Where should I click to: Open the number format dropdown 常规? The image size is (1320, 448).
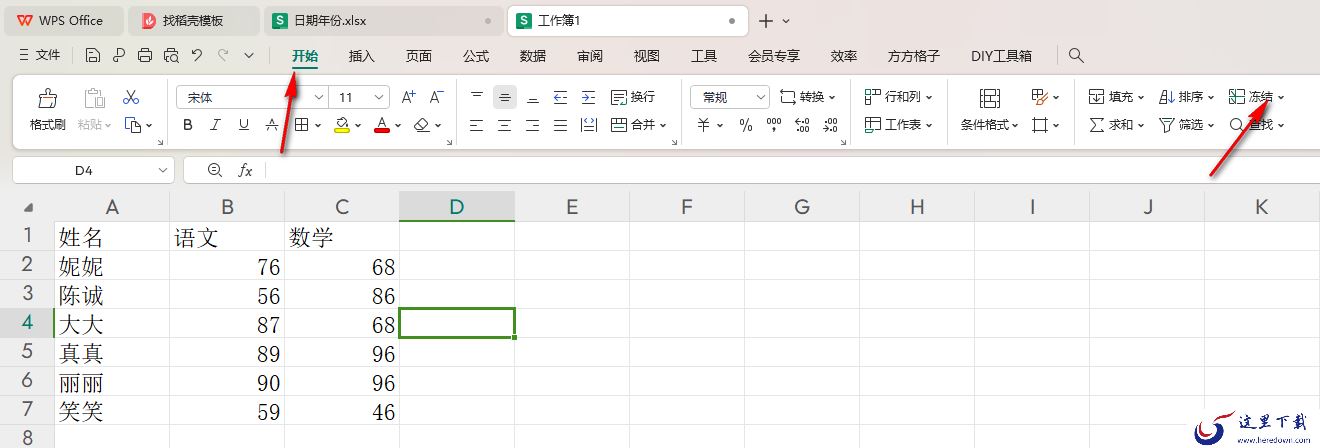pos(760,97)
